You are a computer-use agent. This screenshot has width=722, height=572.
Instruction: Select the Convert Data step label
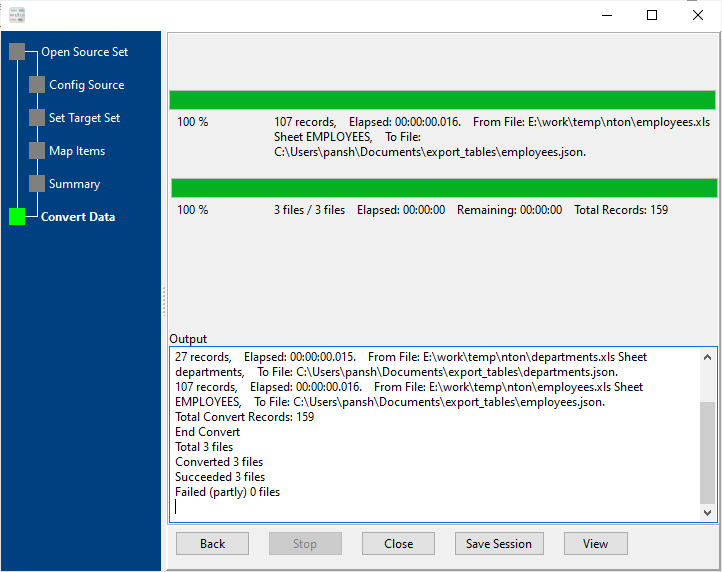pos(78,217)
